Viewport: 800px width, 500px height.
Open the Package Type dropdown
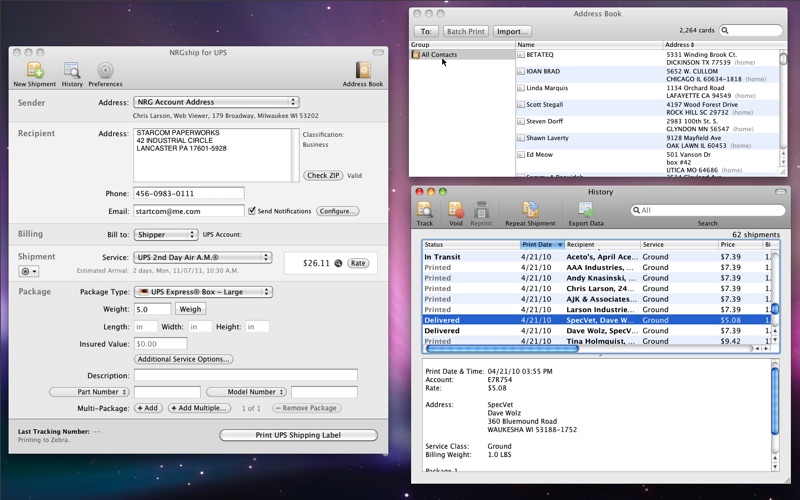coord(203,292)
